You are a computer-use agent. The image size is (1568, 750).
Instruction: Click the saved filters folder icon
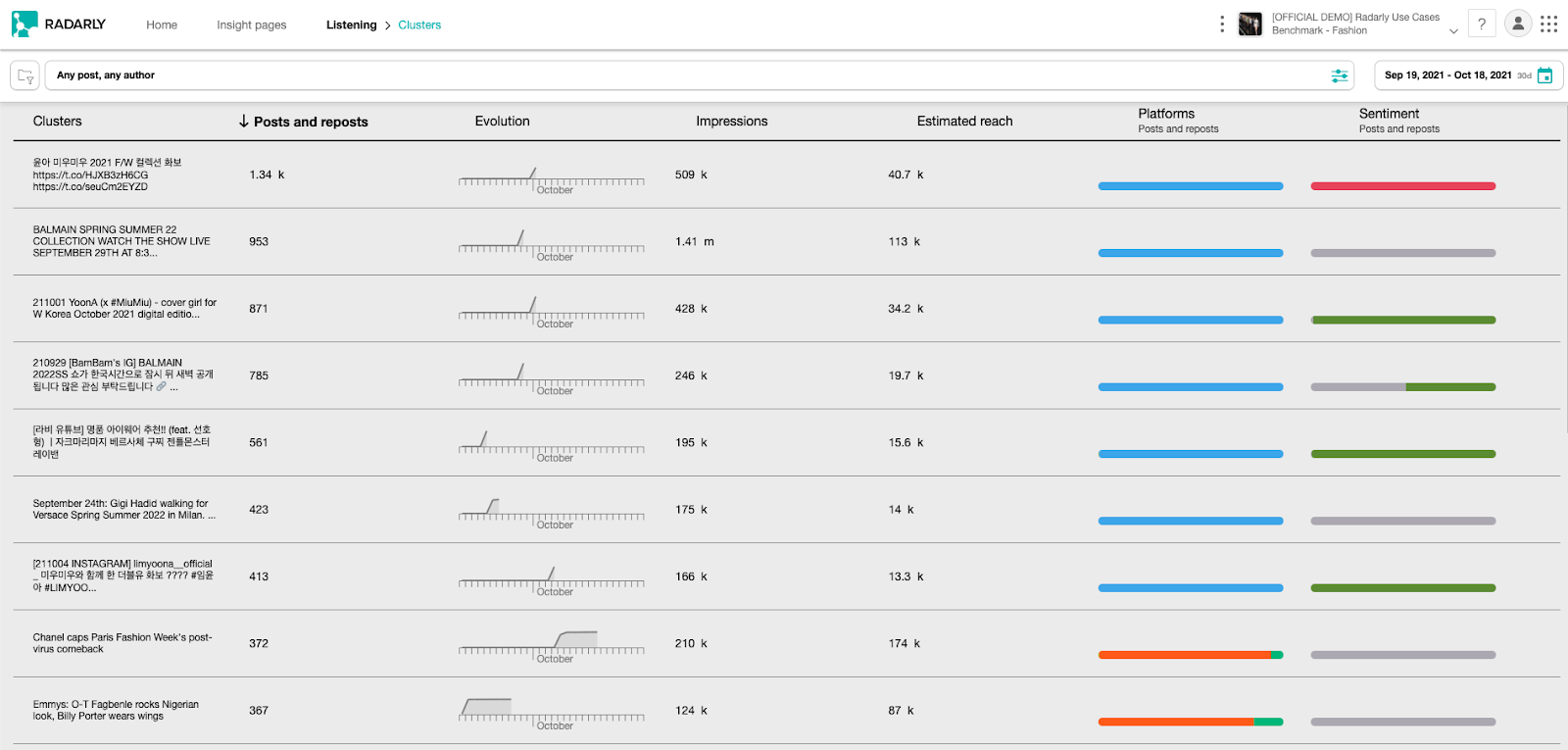point(25,75)
